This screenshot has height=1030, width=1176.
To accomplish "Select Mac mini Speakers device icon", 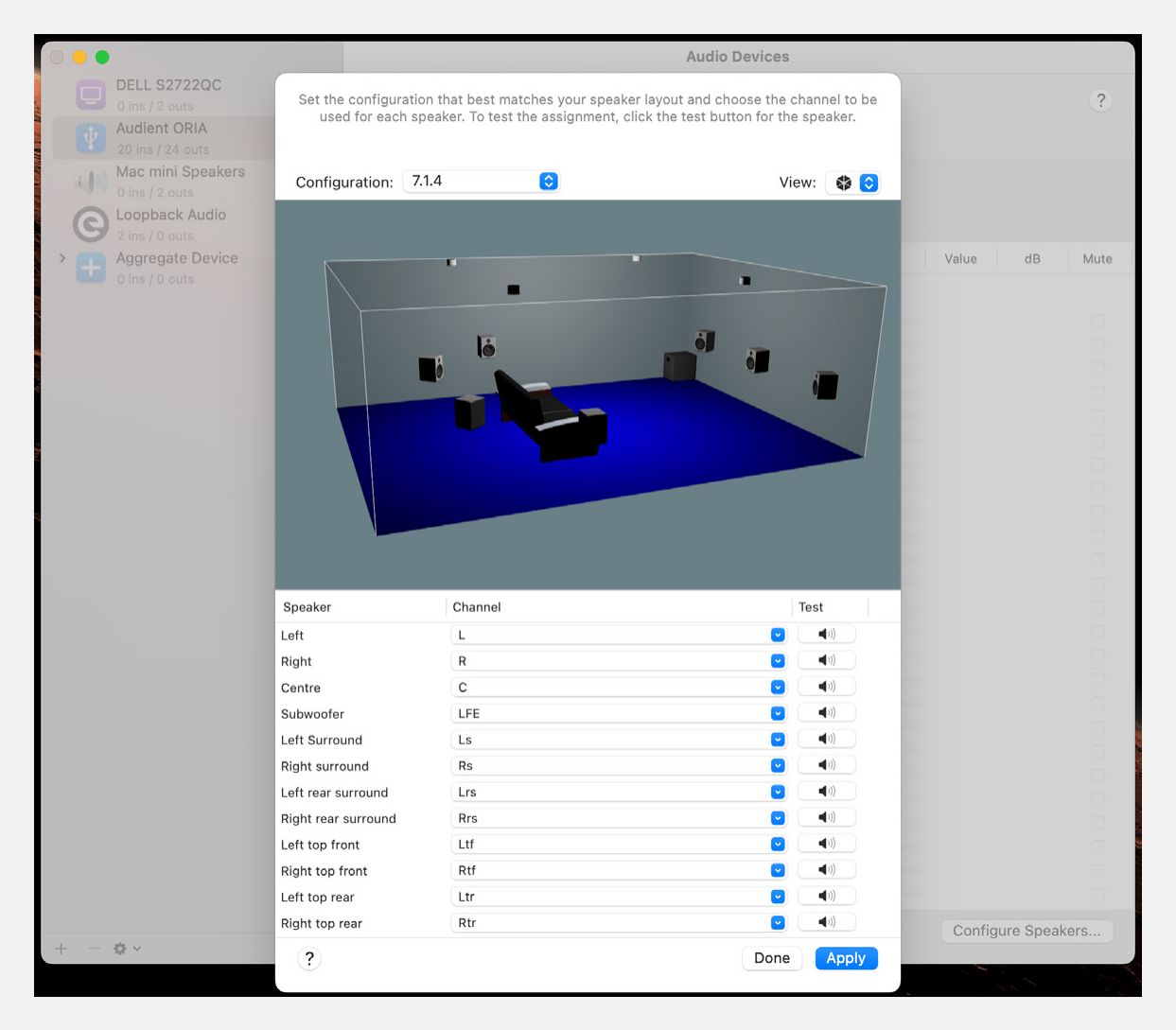I will click(91, 182).
